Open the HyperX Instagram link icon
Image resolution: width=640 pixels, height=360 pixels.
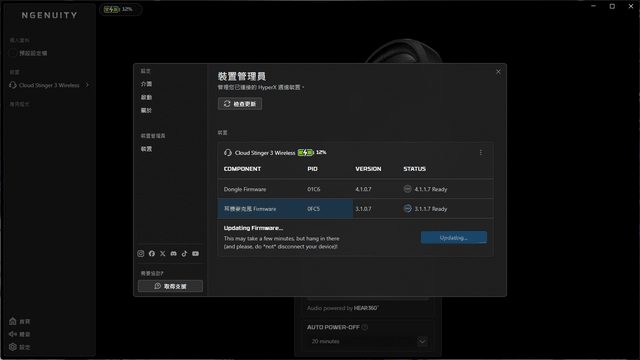click(141, 253)
